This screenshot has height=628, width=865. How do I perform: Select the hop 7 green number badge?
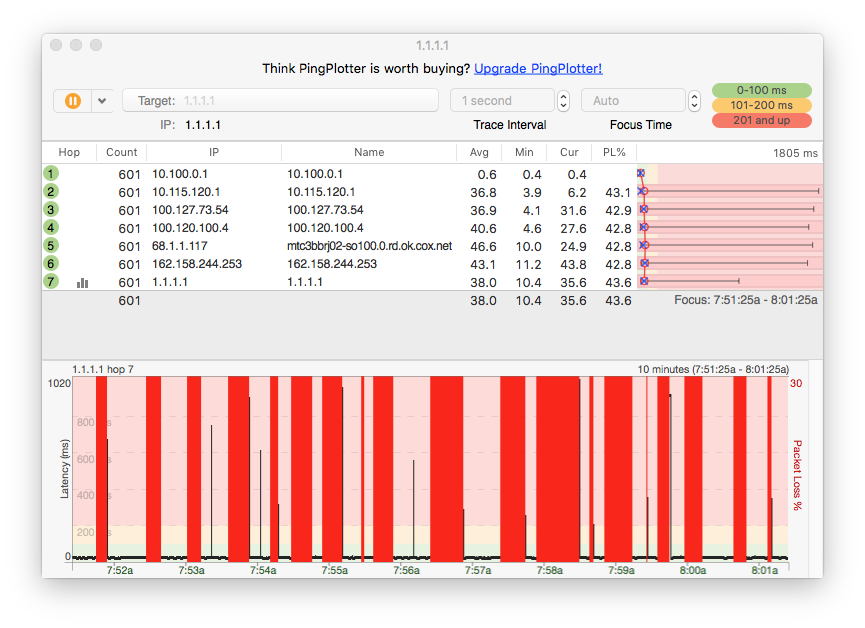51,281
